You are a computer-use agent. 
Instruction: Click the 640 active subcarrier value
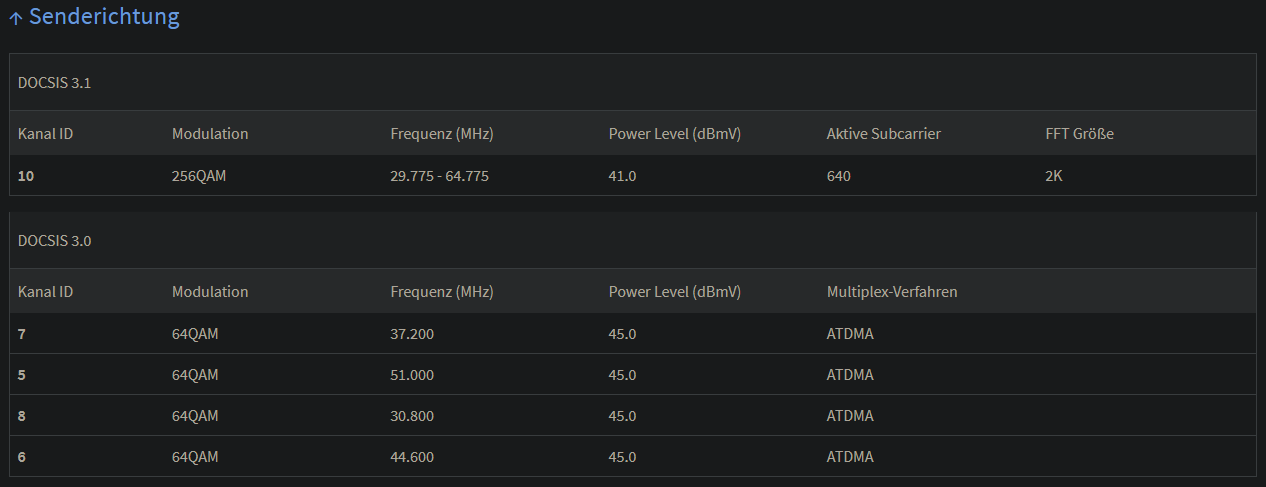(838, 176)
